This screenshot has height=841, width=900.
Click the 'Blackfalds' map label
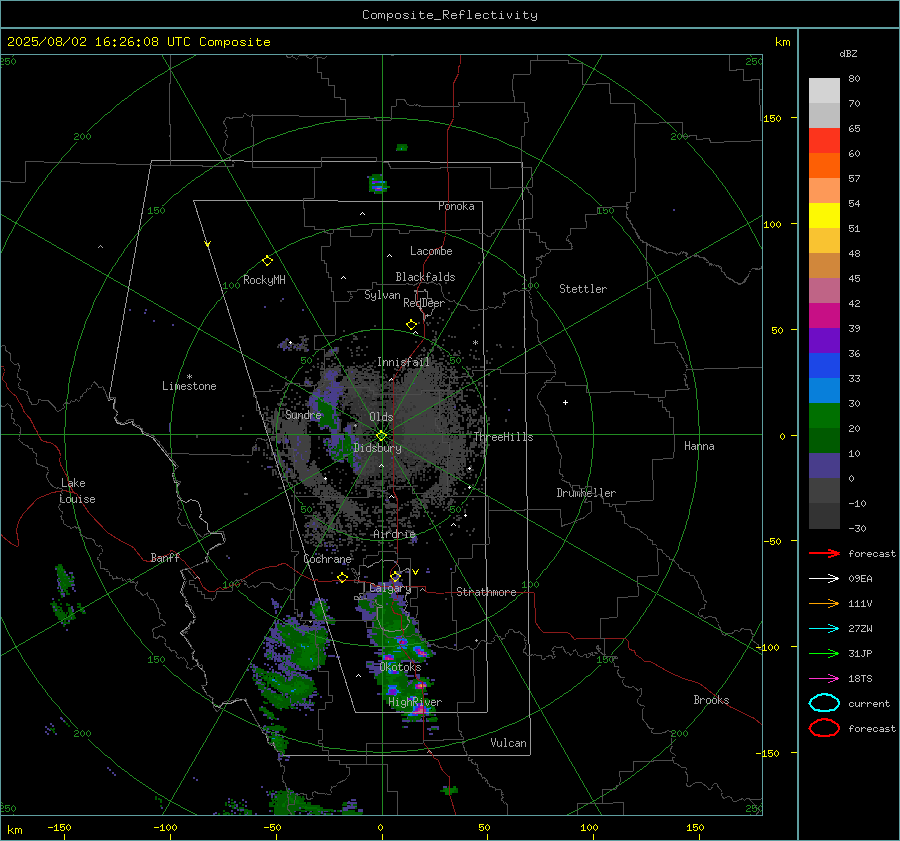425,277
